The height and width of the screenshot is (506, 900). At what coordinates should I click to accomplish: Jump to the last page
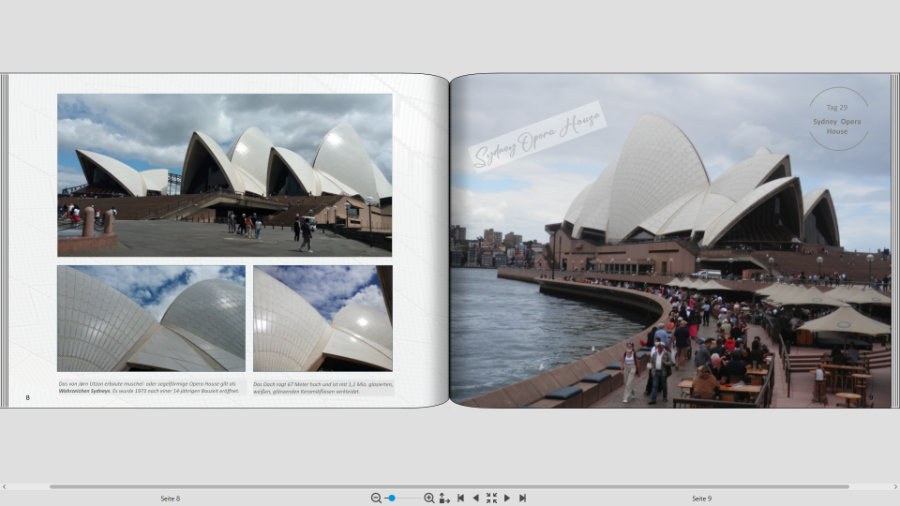[522, 498]
